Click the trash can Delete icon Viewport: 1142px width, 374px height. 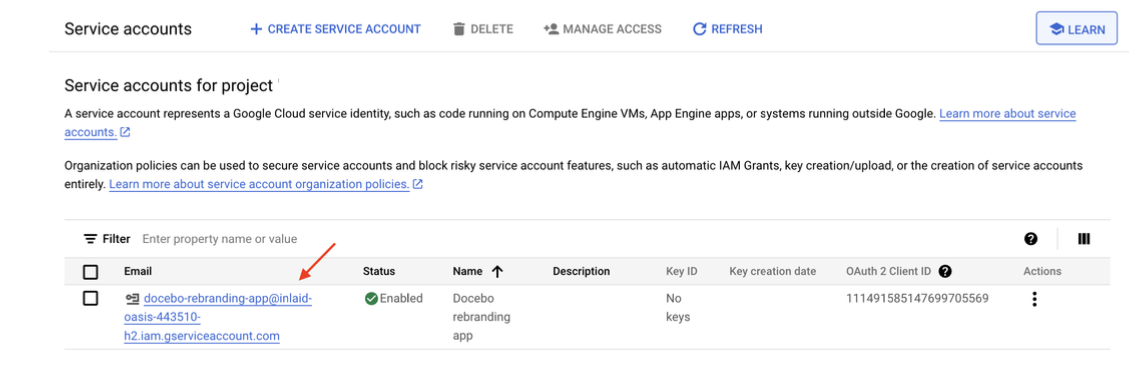(x=459, y=29)
